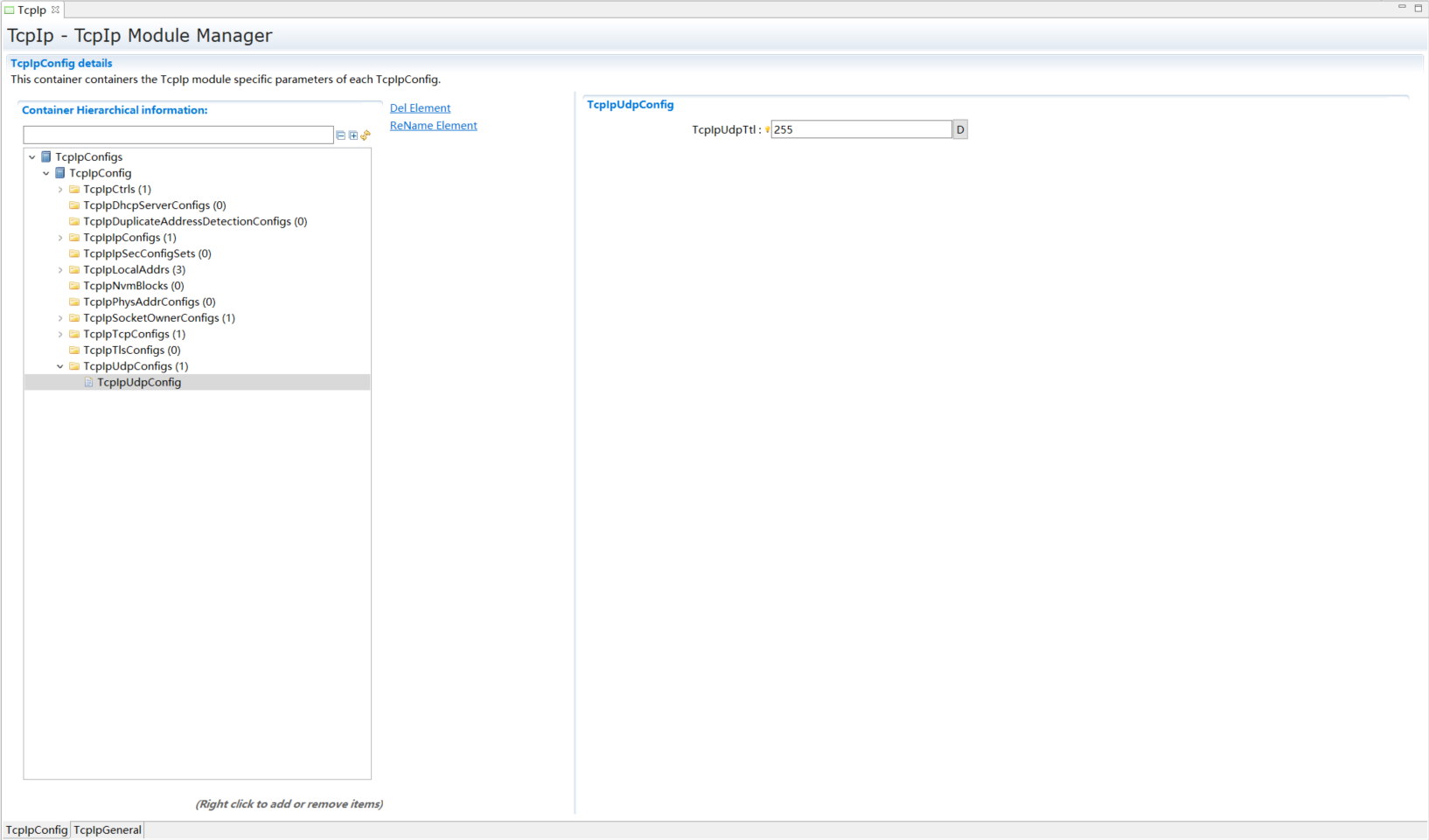Screen dimensions: 1429x840
Task: Click the tree filter search box
Action: pyautogui.click(x=178, y=135)
